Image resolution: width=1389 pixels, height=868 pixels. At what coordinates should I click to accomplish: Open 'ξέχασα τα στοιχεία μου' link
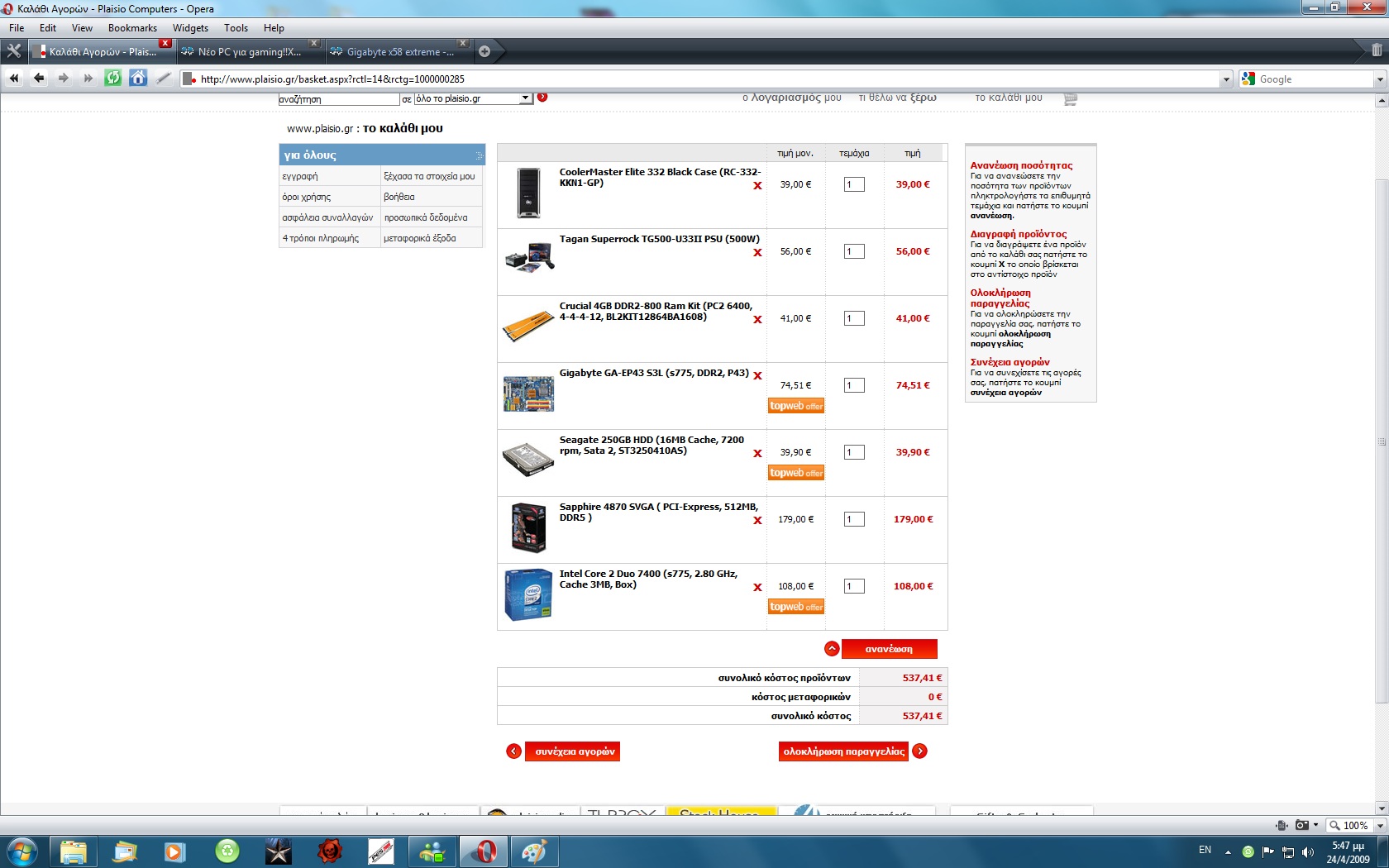coord(429,176)
